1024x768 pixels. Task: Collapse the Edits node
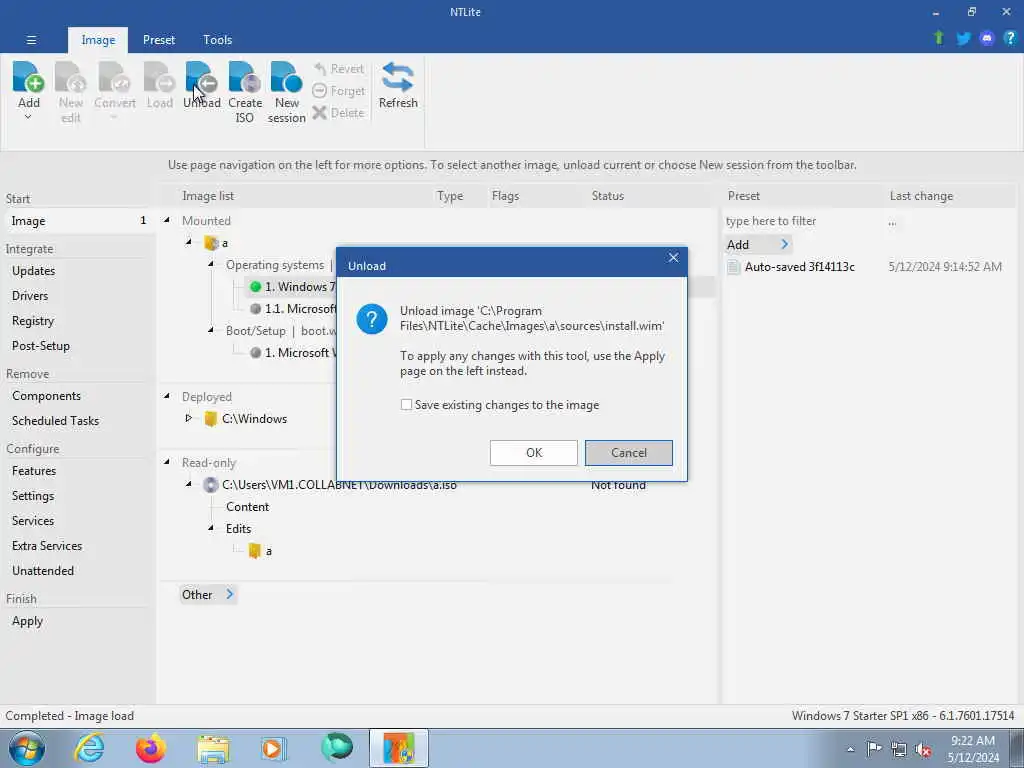[x=211, y=528]
